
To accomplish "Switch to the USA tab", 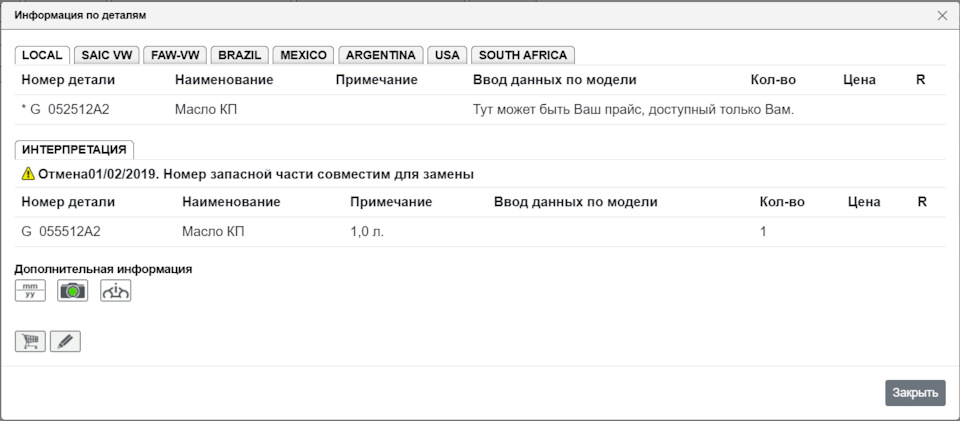I will pyautogui.click(x=447, y=55).
